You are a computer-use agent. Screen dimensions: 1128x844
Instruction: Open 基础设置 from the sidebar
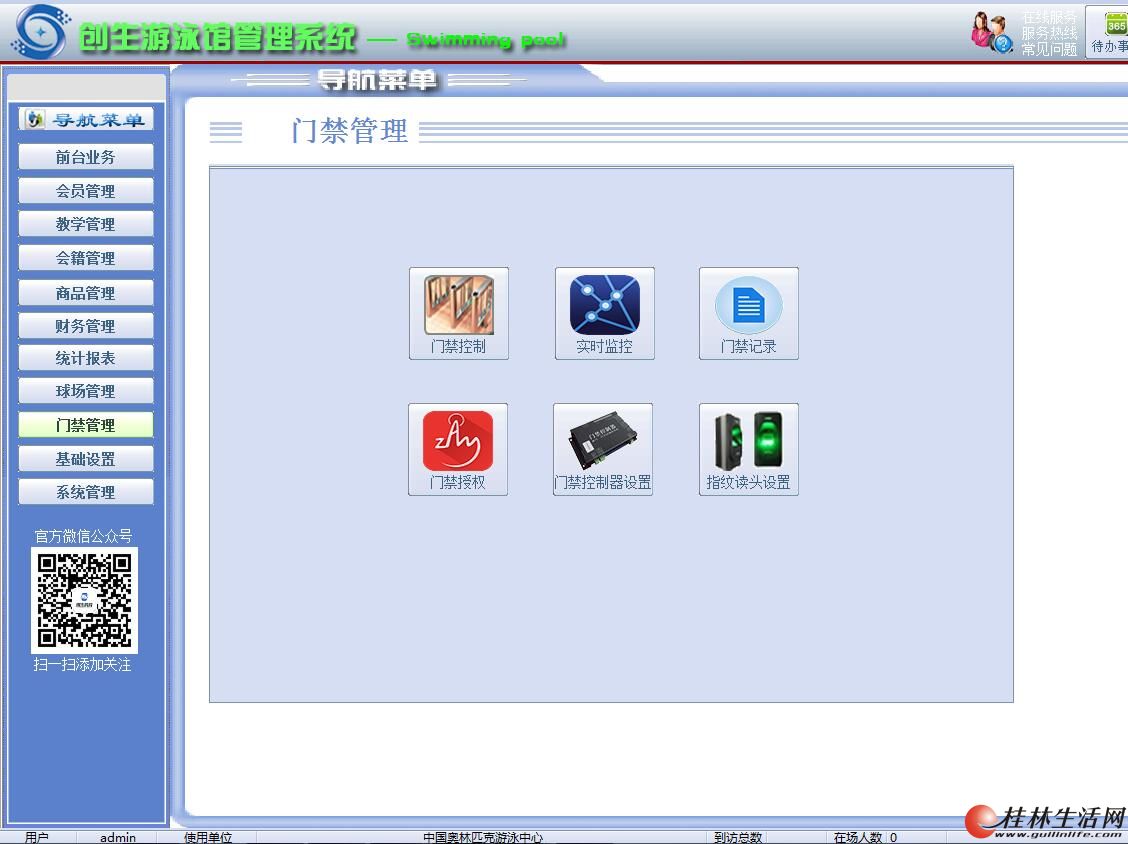point(86,459)
